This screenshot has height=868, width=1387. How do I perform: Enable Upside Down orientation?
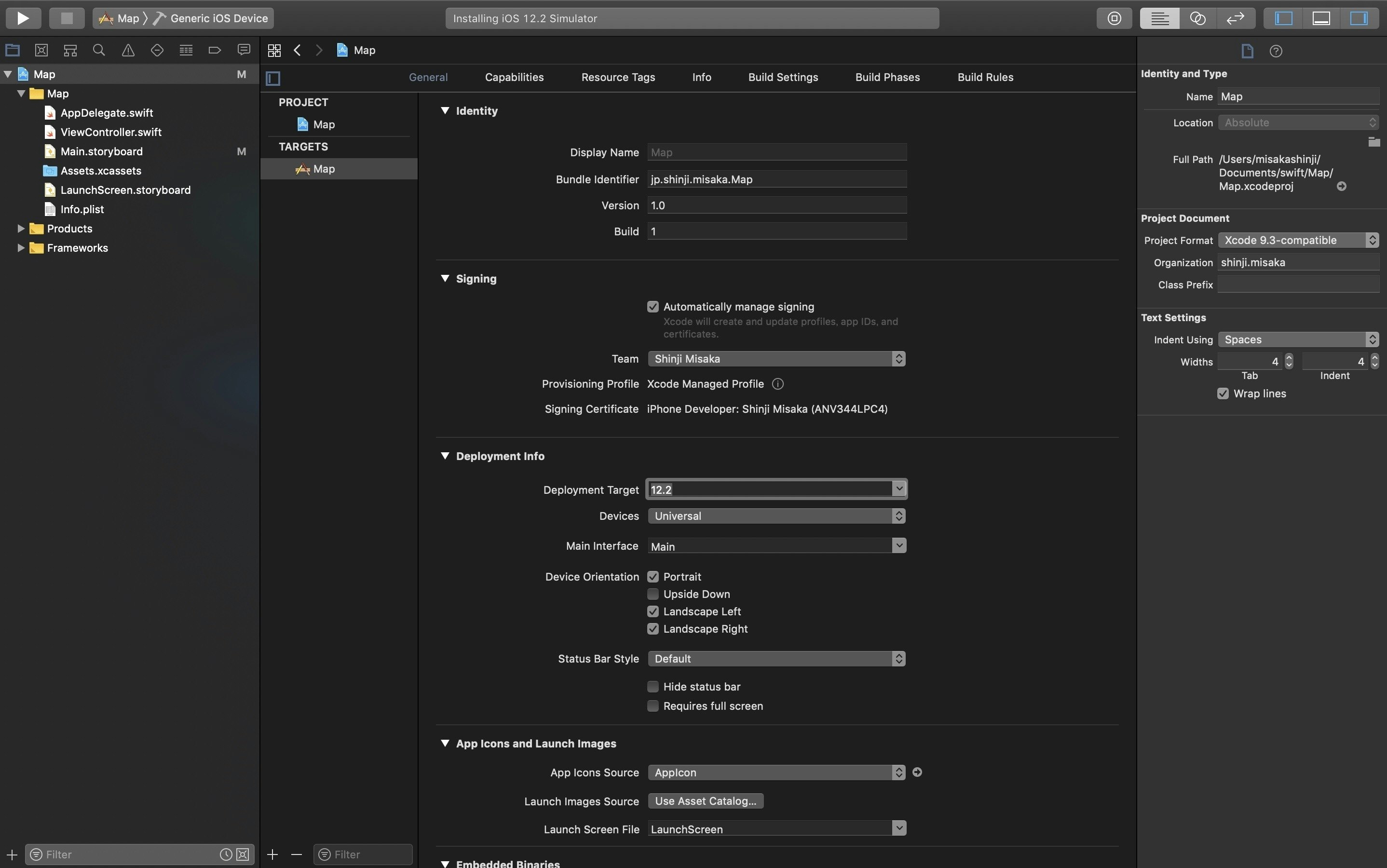(x=653, y=594)
